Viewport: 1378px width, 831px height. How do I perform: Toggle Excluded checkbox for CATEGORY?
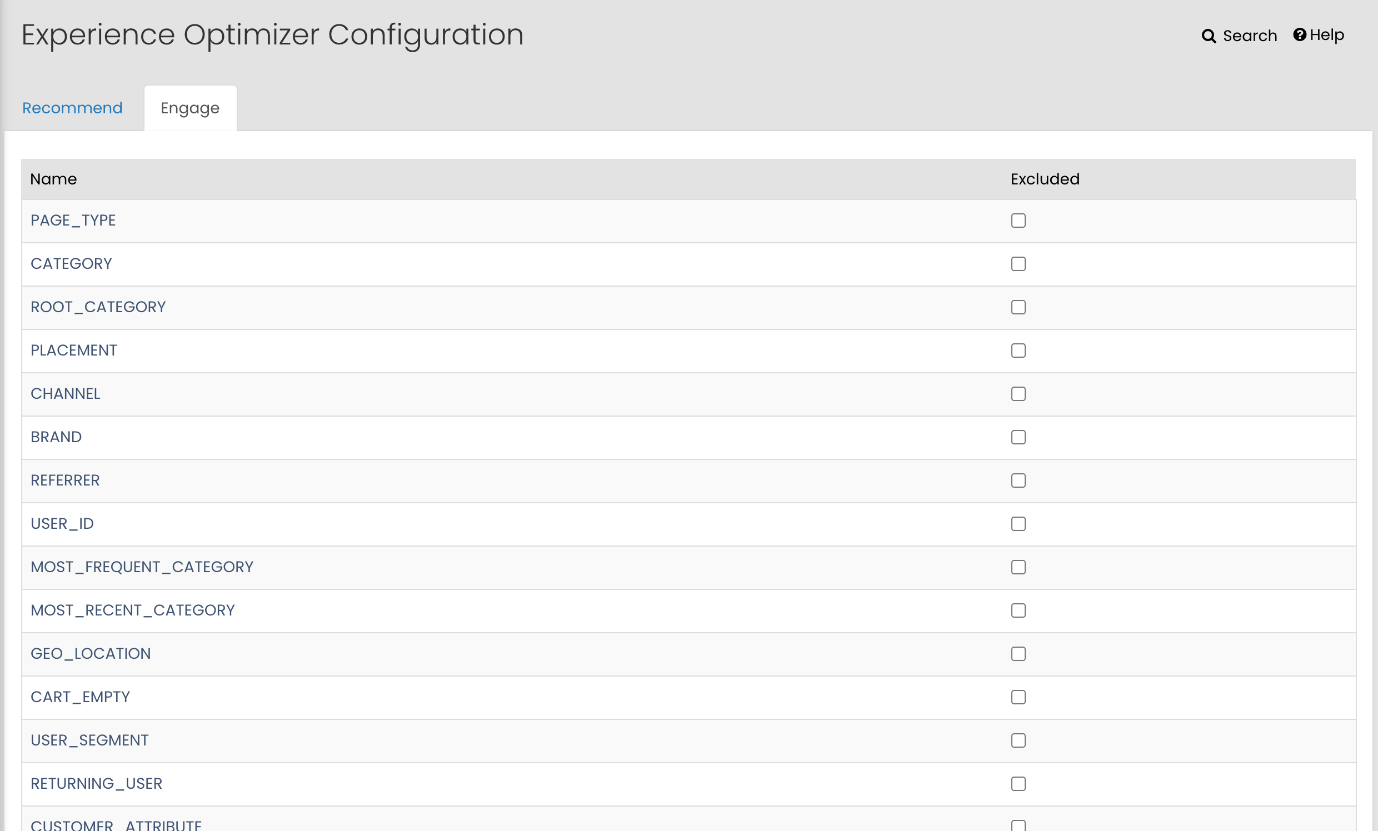(1018, 264)
